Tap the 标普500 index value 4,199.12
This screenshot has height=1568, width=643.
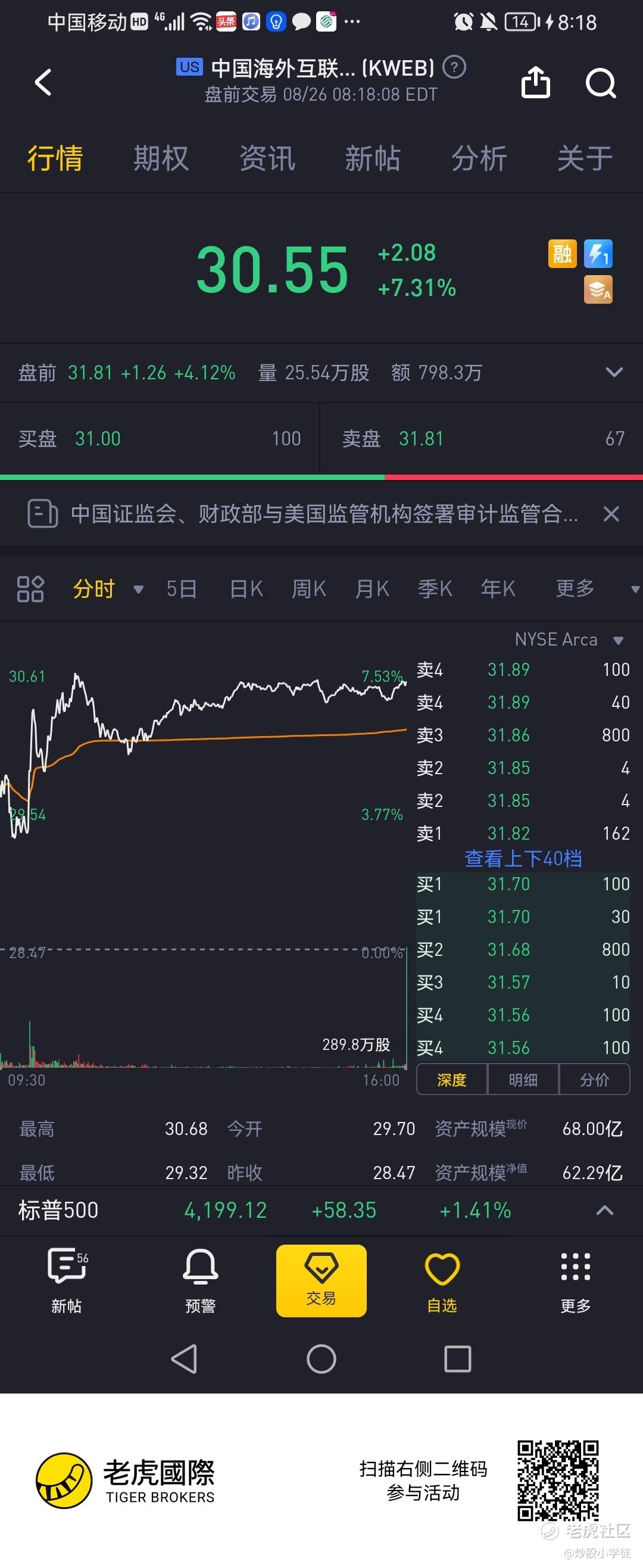(x=226, y=1210)
